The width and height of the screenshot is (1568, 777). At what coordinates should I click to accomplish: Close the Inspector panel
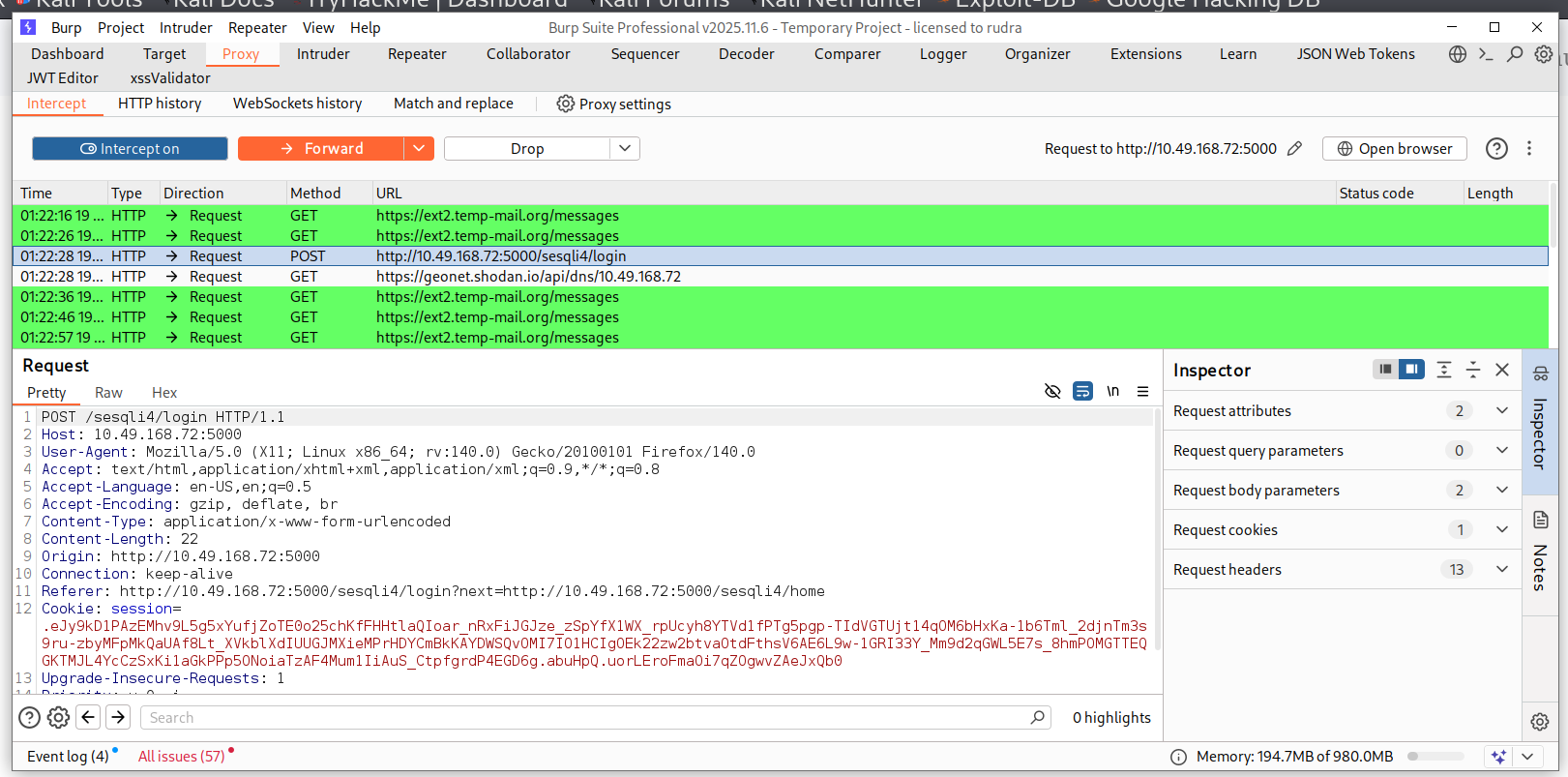(x=1502, y=369)
